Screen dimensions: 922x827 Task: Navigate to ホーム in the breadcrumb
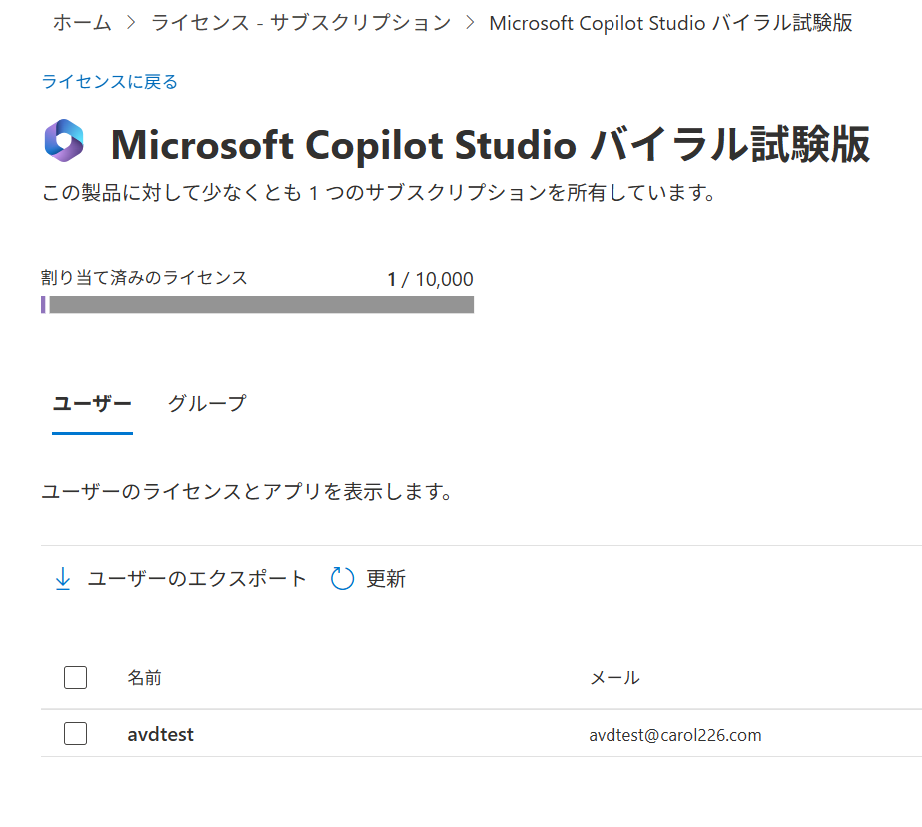pyautogui.click(x=82, y=23)
